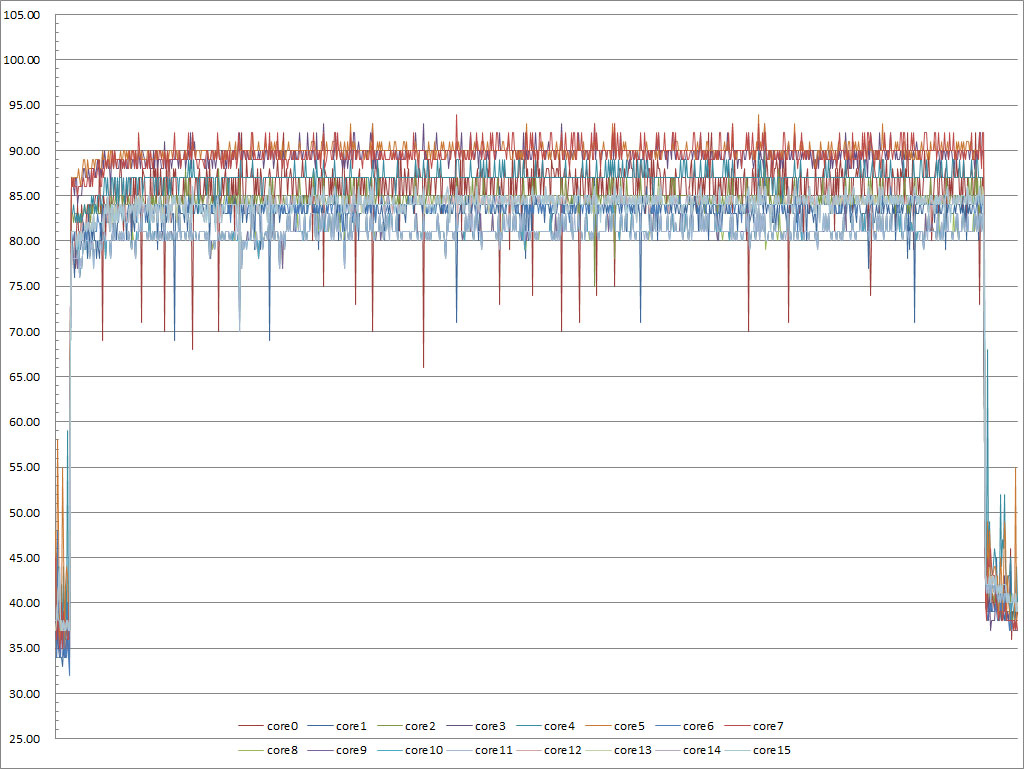Select the core4 legend entry

545,726
